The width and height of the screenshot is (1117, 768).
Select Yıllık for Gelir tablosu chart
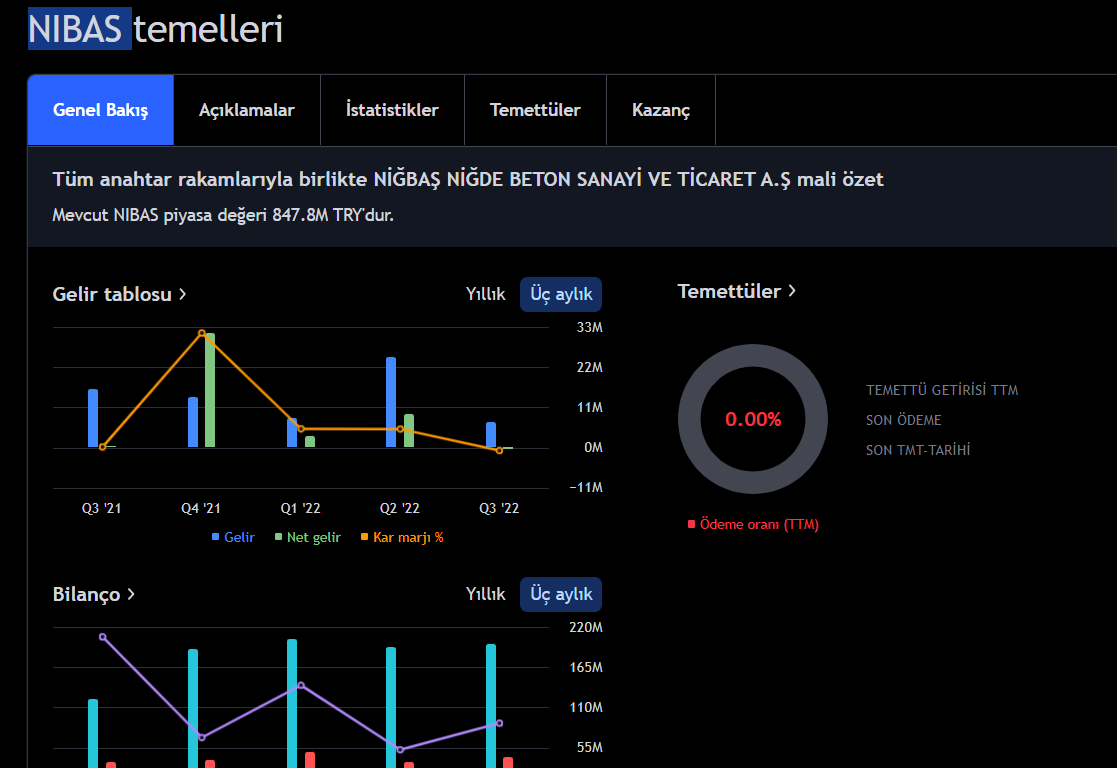pos(485,294)
